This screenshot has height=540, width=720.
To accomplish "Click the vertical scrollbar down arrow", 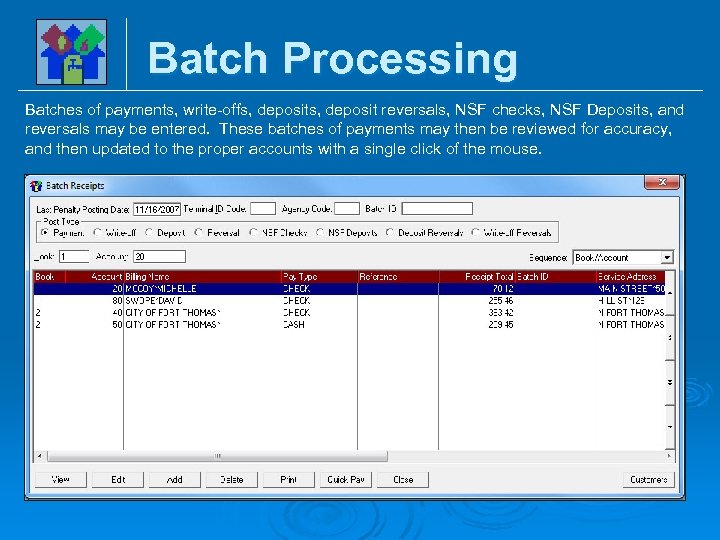I will click(670, 427).
